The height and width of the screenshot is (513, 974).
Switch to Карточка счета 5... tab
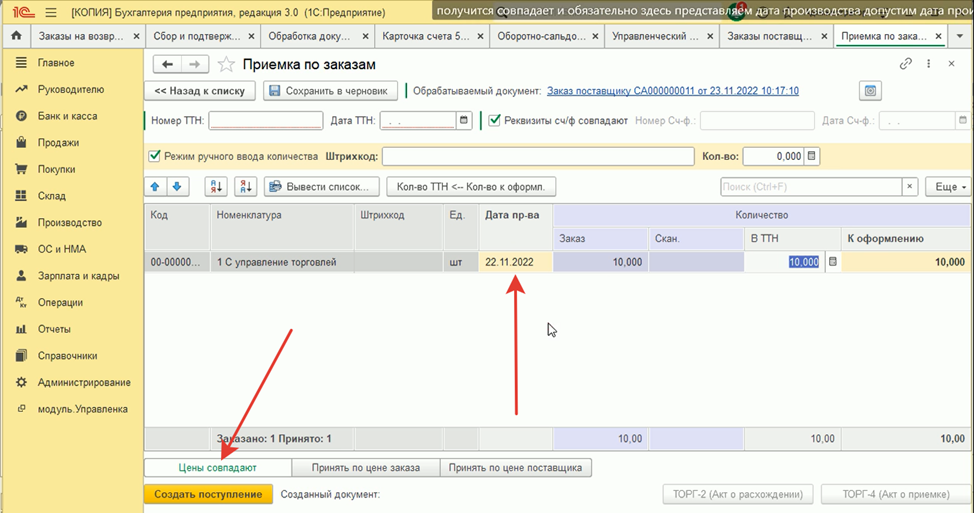pos(426,36)
